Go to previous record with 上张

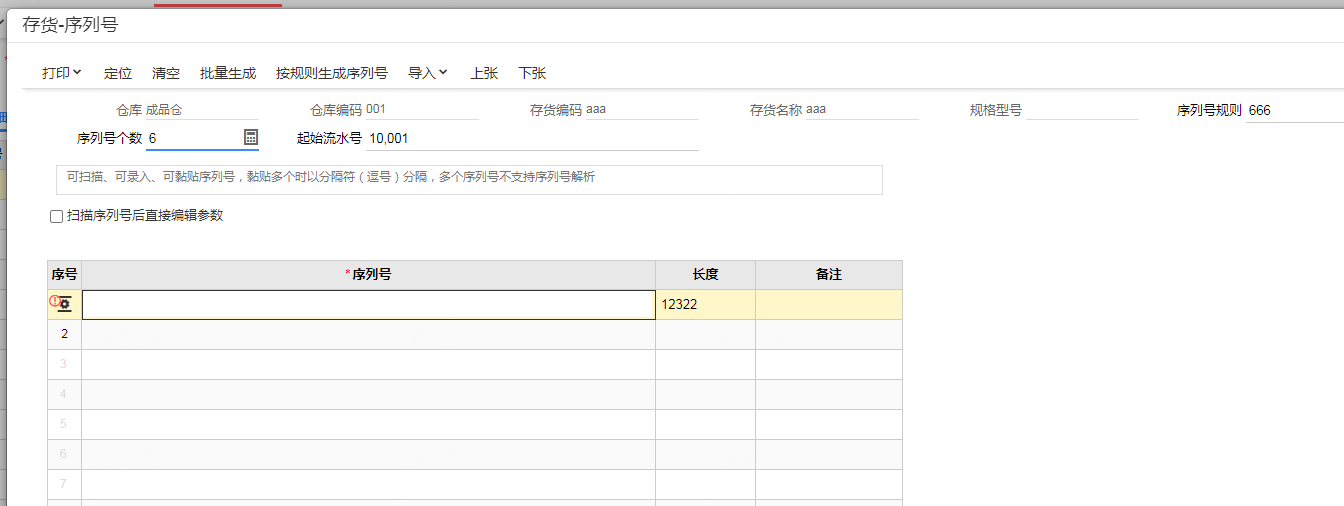[x=484, y=73]
